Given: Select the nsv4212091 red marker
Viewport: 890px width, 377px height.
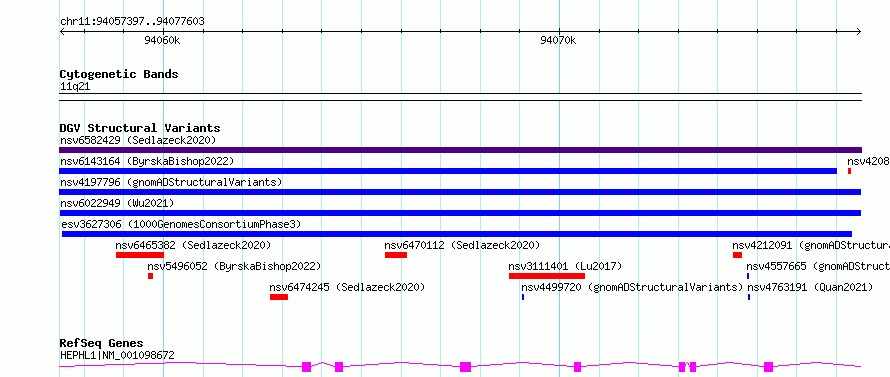Looking at the screenshot, I should pos(737,255).
